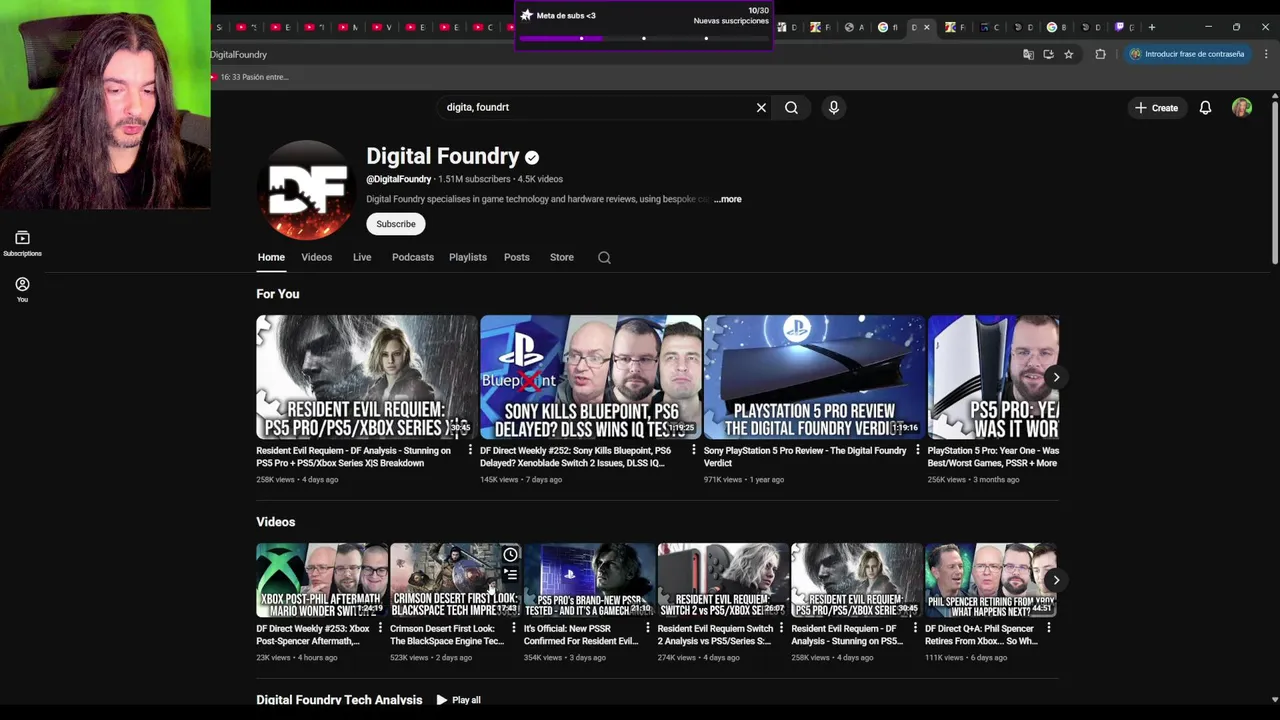This screenshot has height=720, width=1280.
Task: Subscribe to Digital Foundry
Action: (x=396, y=224)
